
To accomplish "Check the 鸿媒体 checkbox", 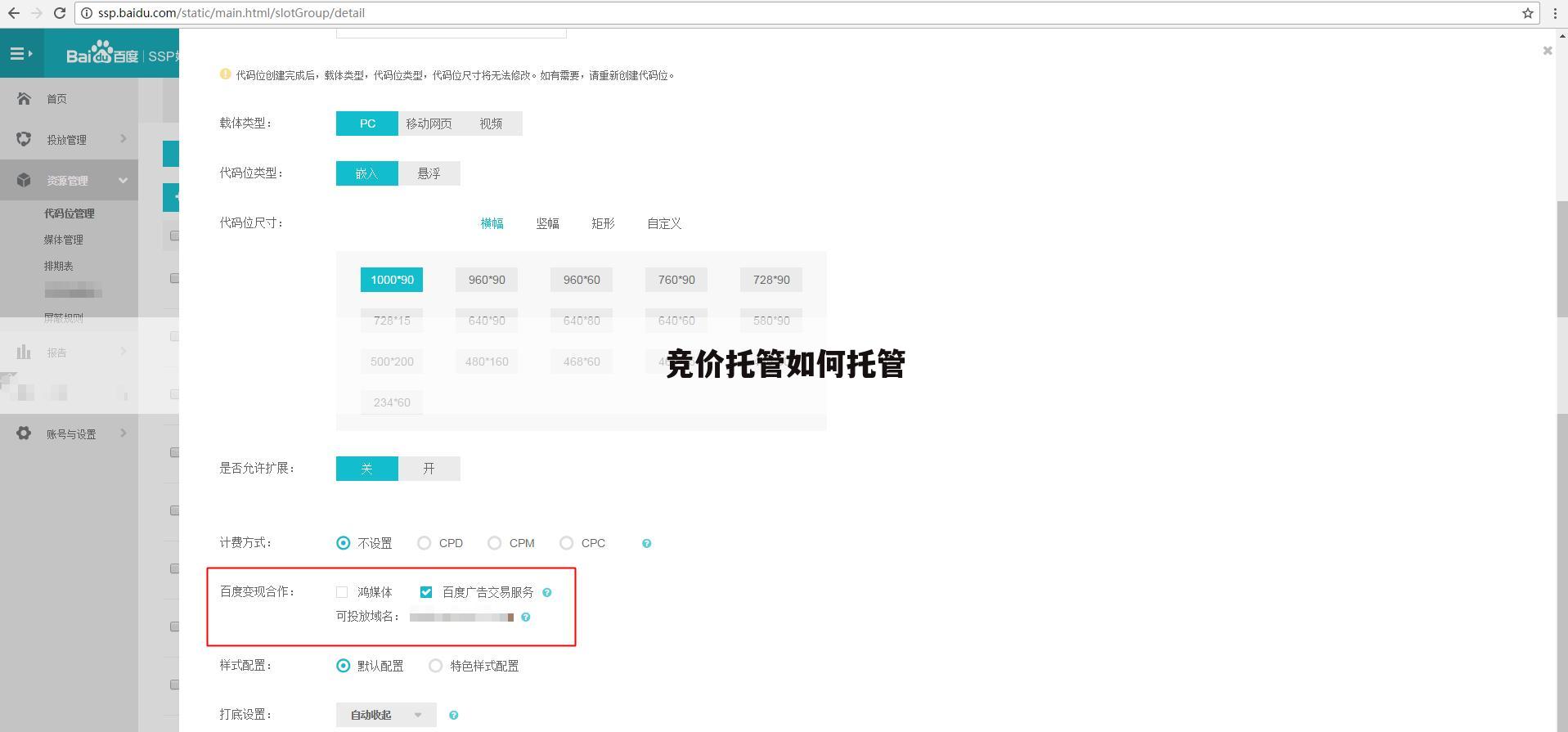I will click(x=342, y=592).
